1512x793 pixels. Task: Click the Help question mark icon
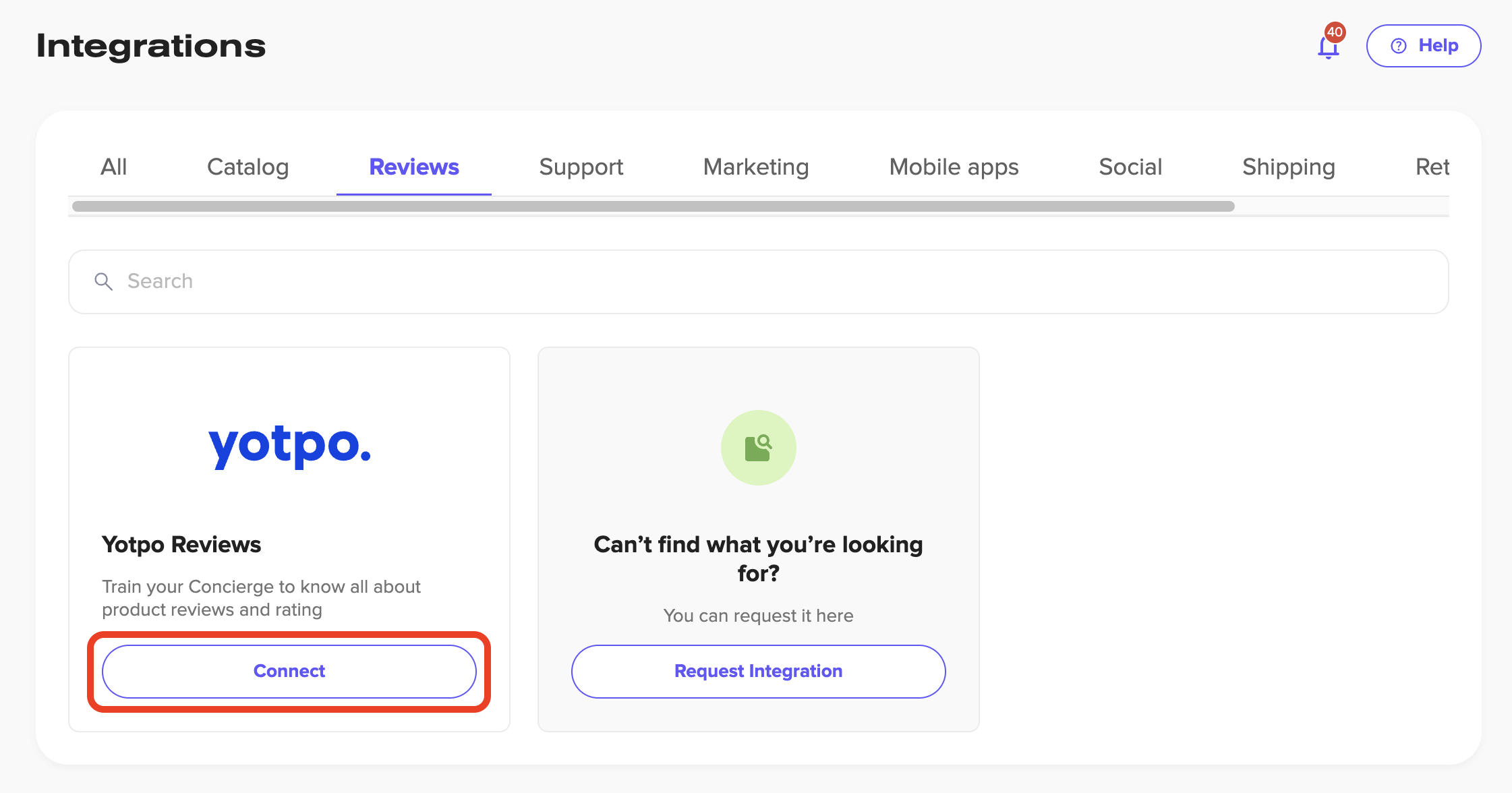click(1399, 46)
